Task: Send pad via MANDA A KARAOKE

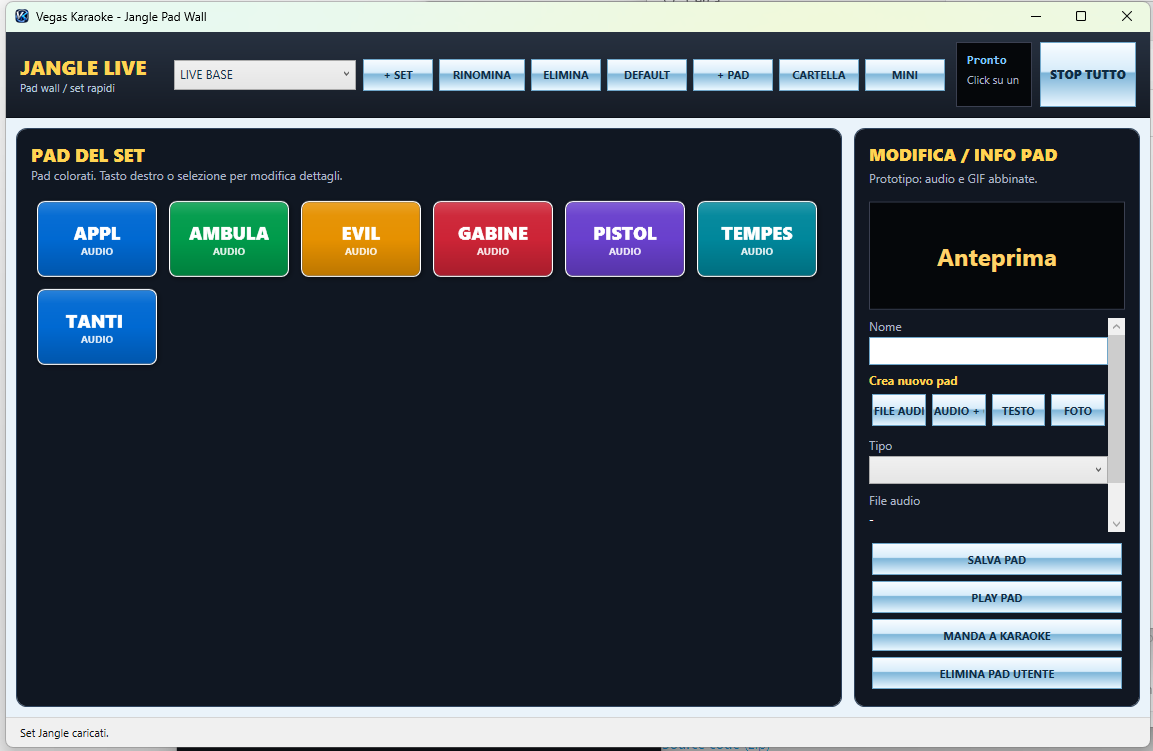Action: click(996, 636)
